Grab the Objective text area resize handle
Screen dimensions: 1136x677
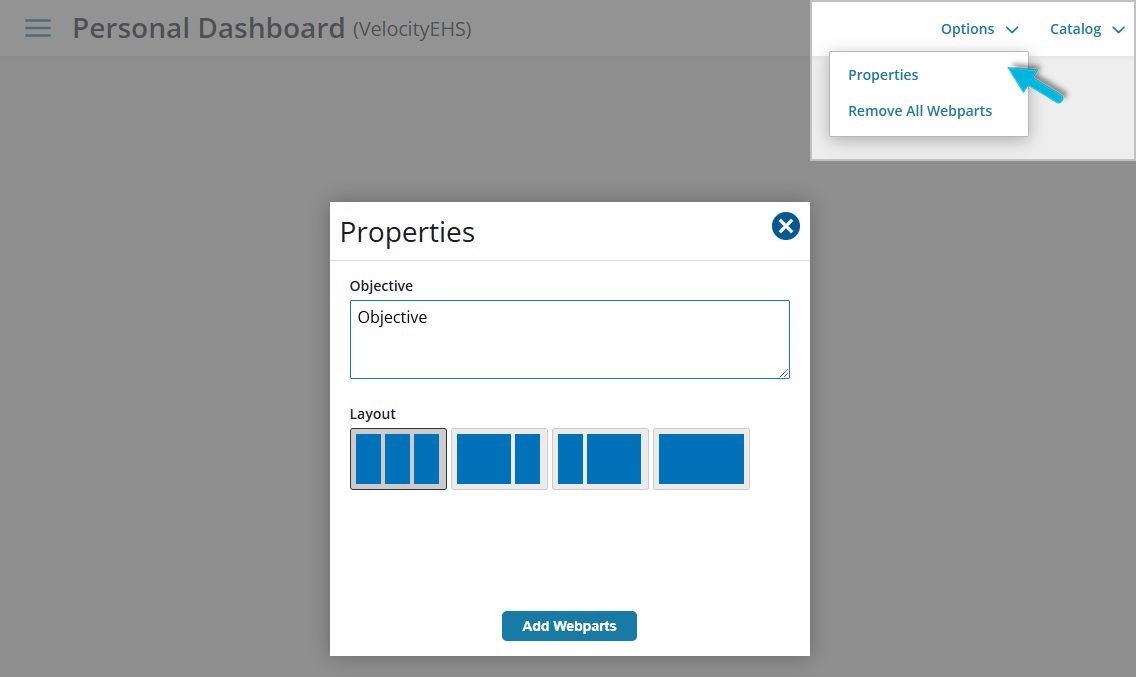point(784,373)
